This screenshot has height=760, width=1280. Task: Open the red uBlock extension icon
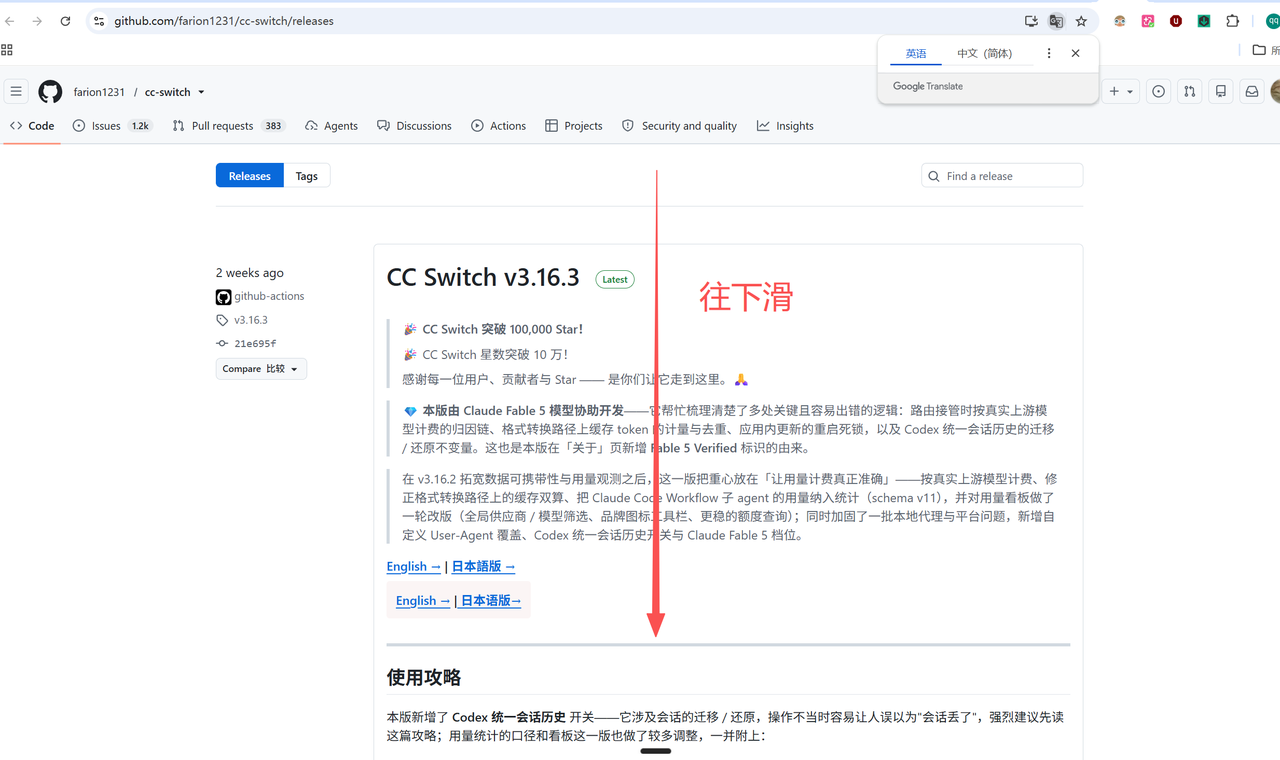(x=1176, y=21)
